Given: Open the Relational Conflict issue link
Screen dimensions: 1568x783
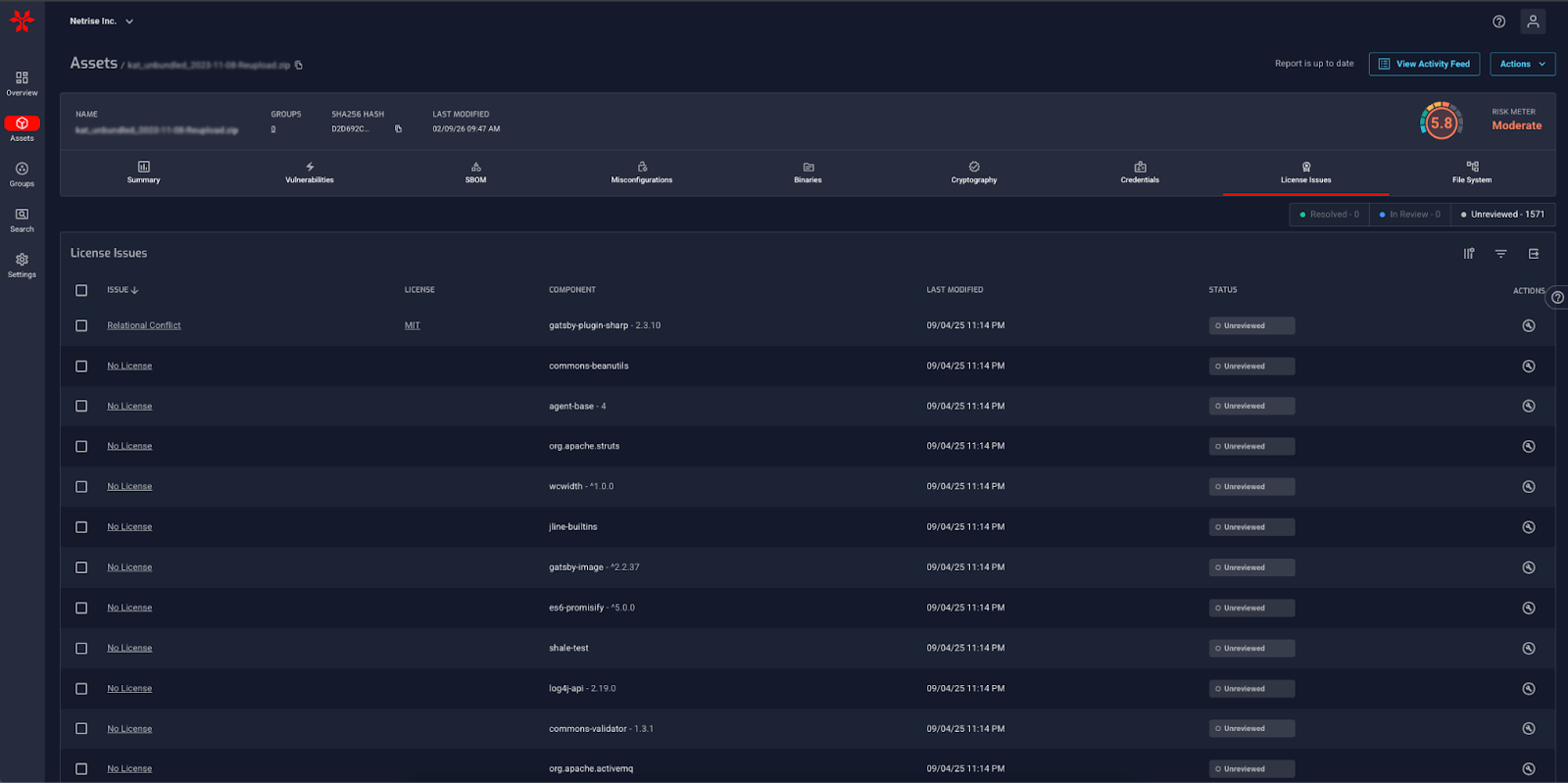Looking at the screenshot, I should (144, 325).
